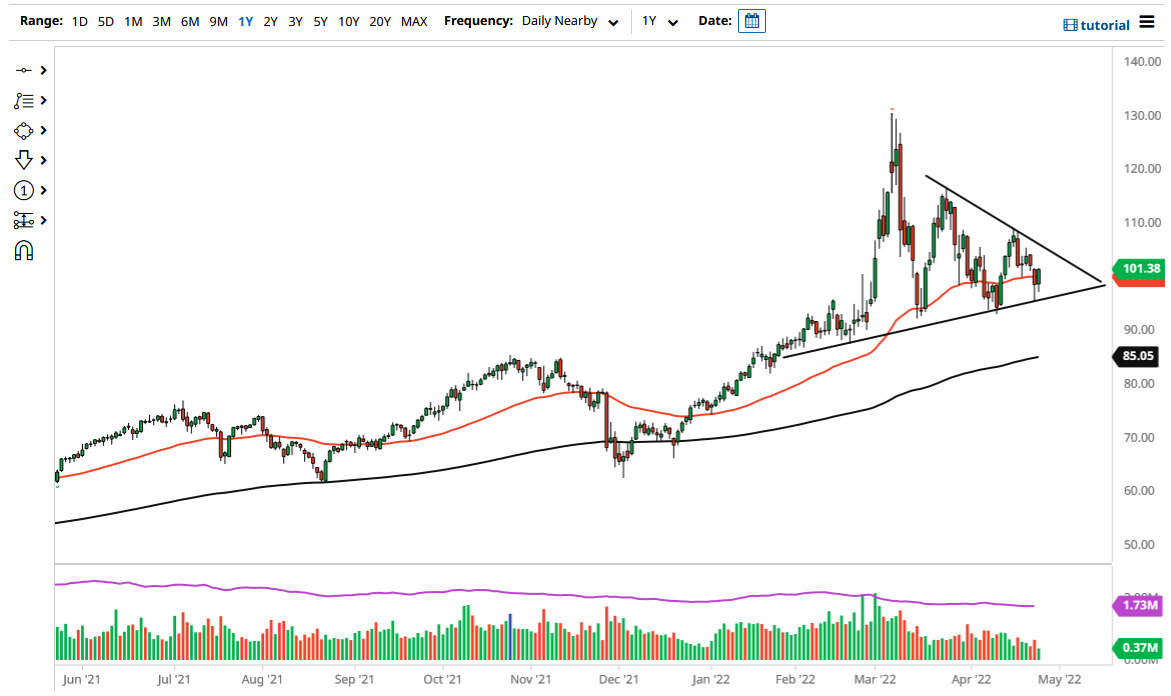Image resolution: width=1171 pixels, height=696 pixels.
Task: Select the shapes annotation tool
Action: pyautogui.click(x=25, y=130)
